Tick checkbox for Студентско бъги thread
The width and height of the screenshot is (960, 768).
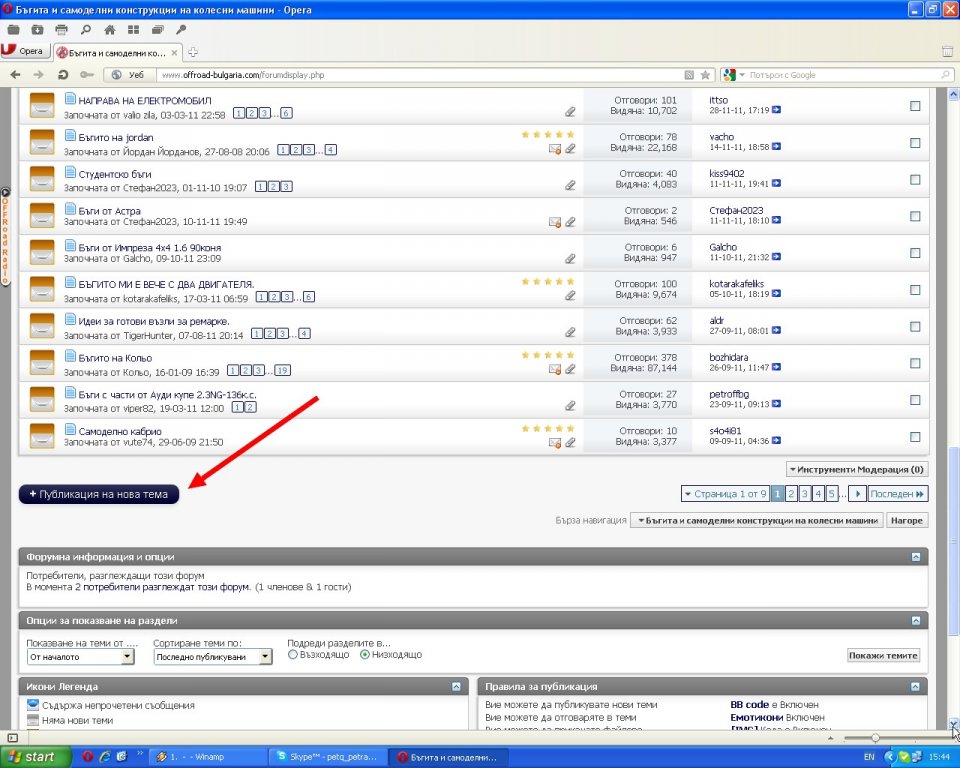(915, 179)
